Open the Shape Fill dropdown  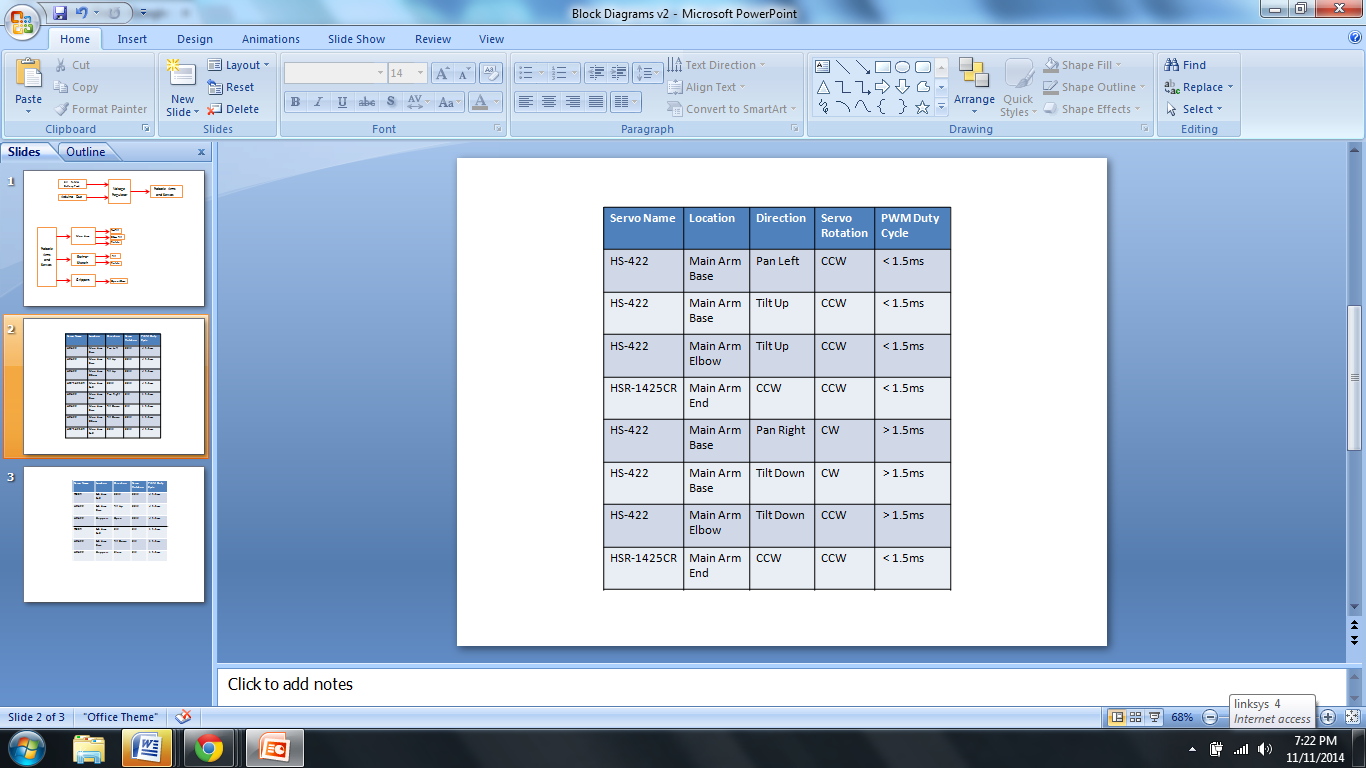(x=1083, y=65)
